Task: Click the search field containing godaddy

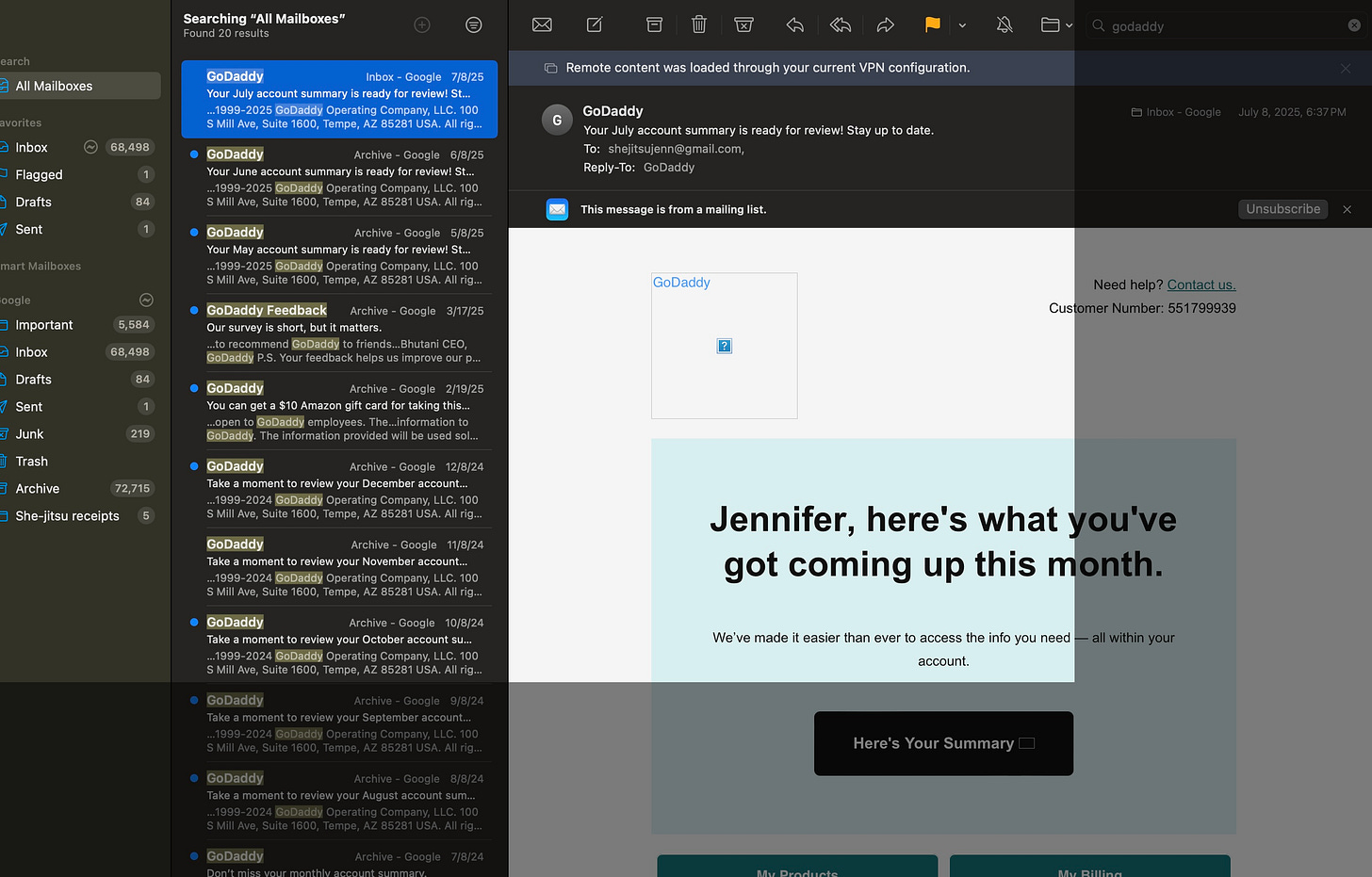Action: 1226,26
